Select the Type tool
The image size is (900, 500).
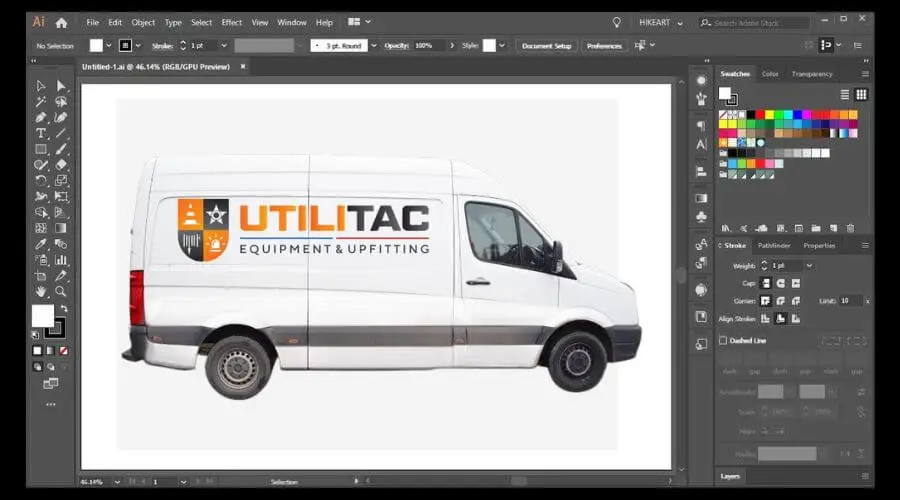point(41,133)
